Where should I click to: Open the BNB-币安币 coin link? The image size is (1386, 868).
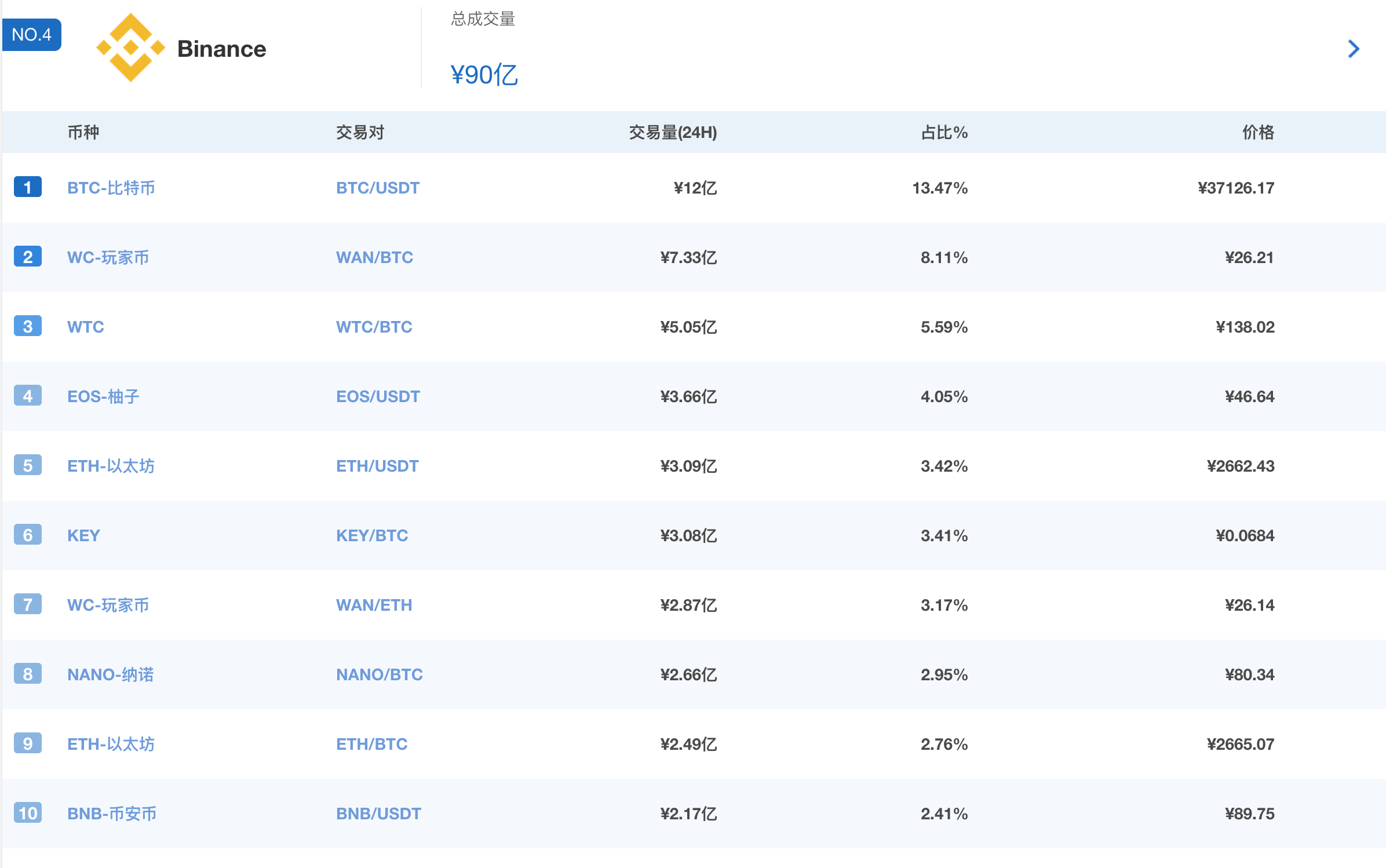coord(112,814)
